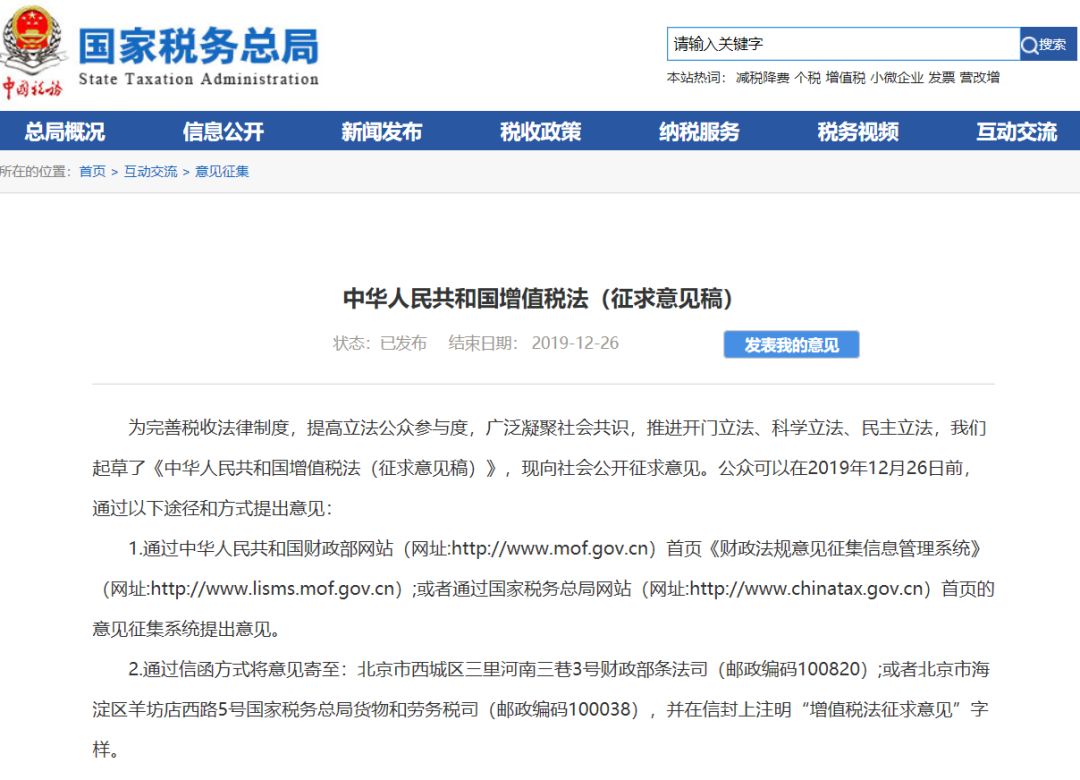
Task: Select the 信息公开 navigation menu item
Action: (x=223, y=132)
